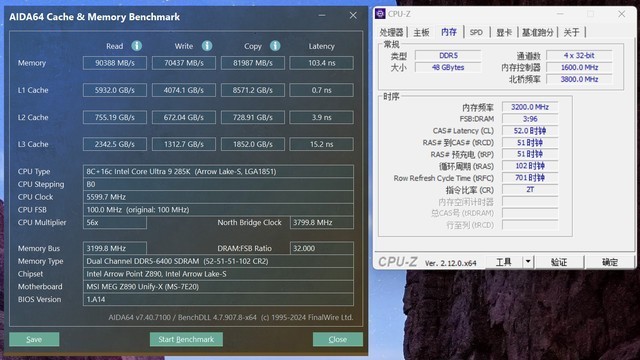Click the 指令比率 (CR) value 2T in CPU-Z

(530, 189)
